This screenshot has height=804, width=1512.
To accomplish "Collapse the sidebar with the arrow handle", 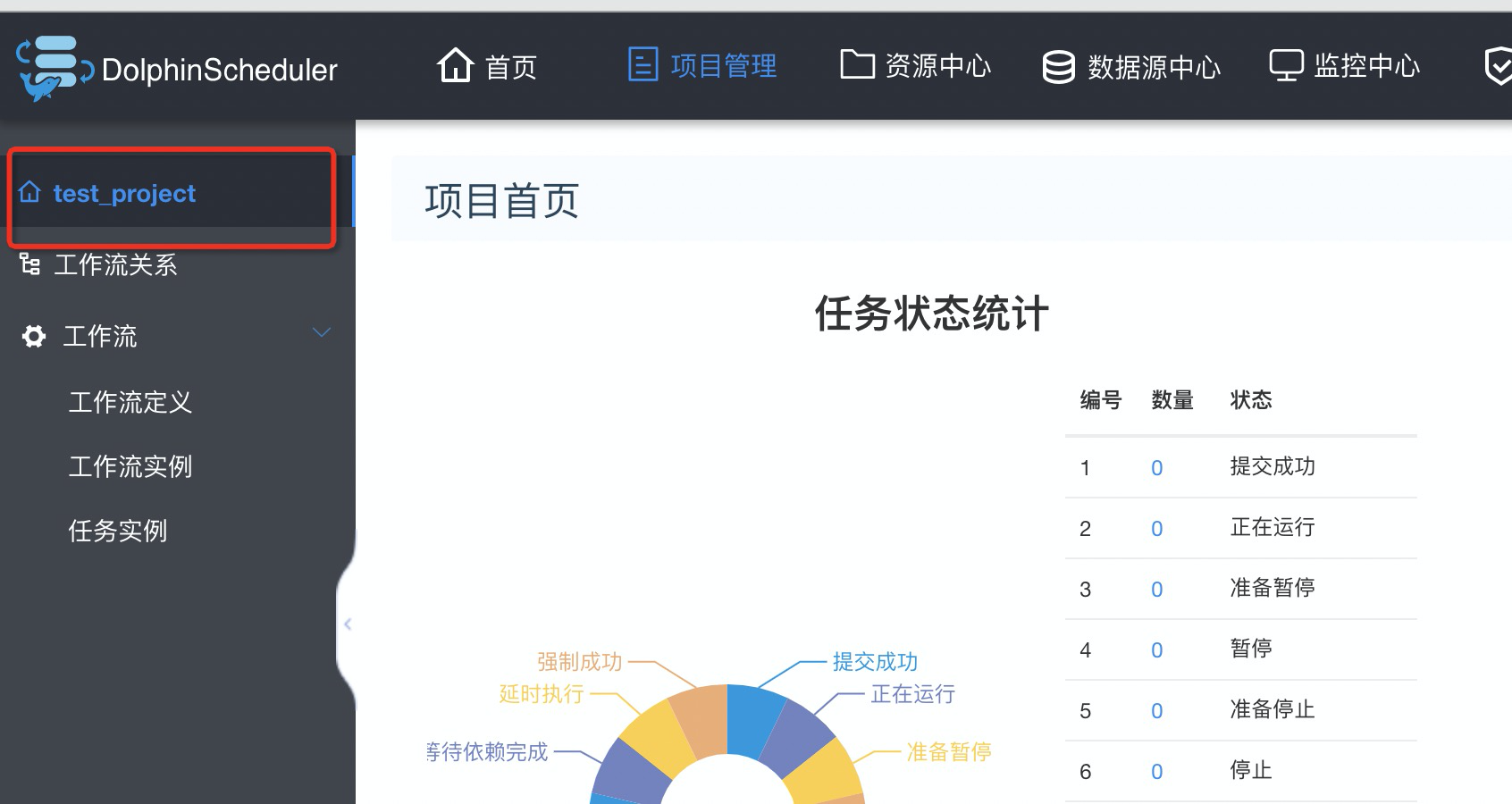I will pyautogui.click(x=348, y=624).
